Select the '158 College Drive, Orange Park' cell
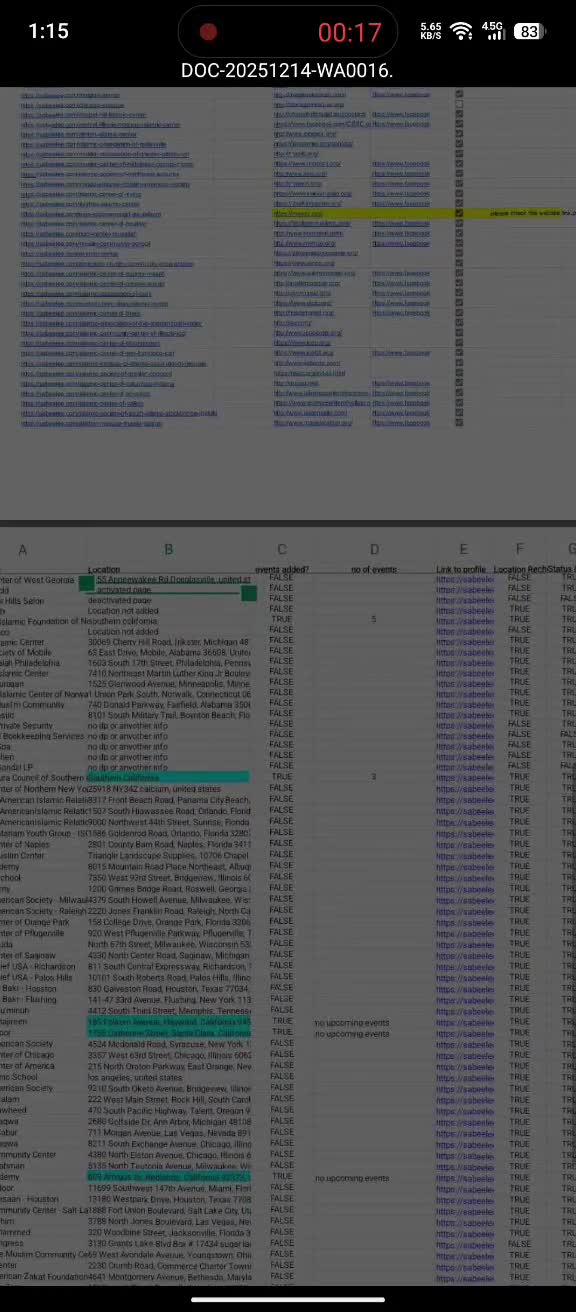 168,922
